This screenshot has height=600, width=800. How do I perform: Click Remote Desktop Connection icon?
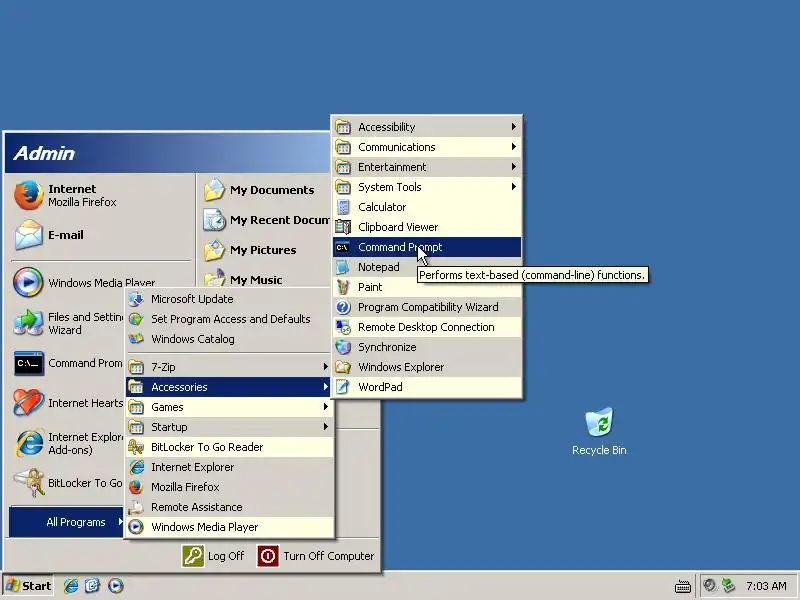tap(343, 327)
